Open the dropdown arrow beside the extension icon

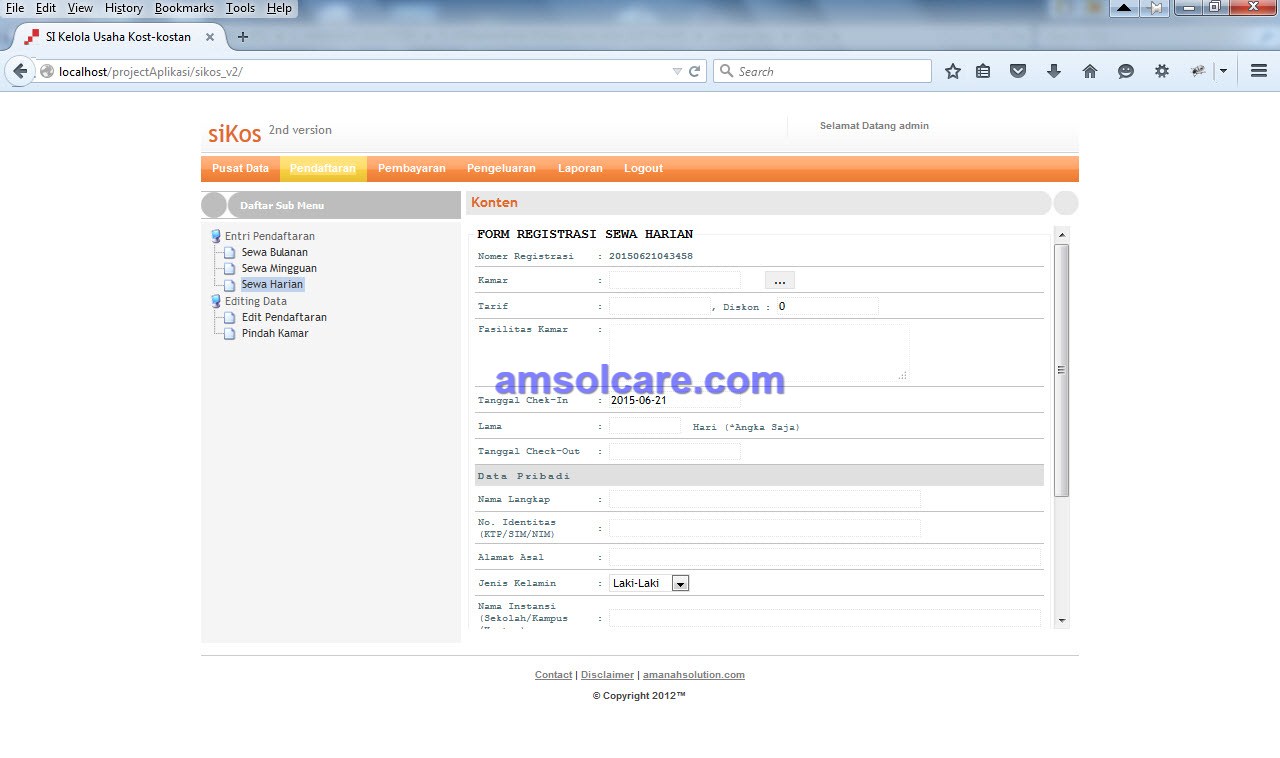tap(1223, 71)
